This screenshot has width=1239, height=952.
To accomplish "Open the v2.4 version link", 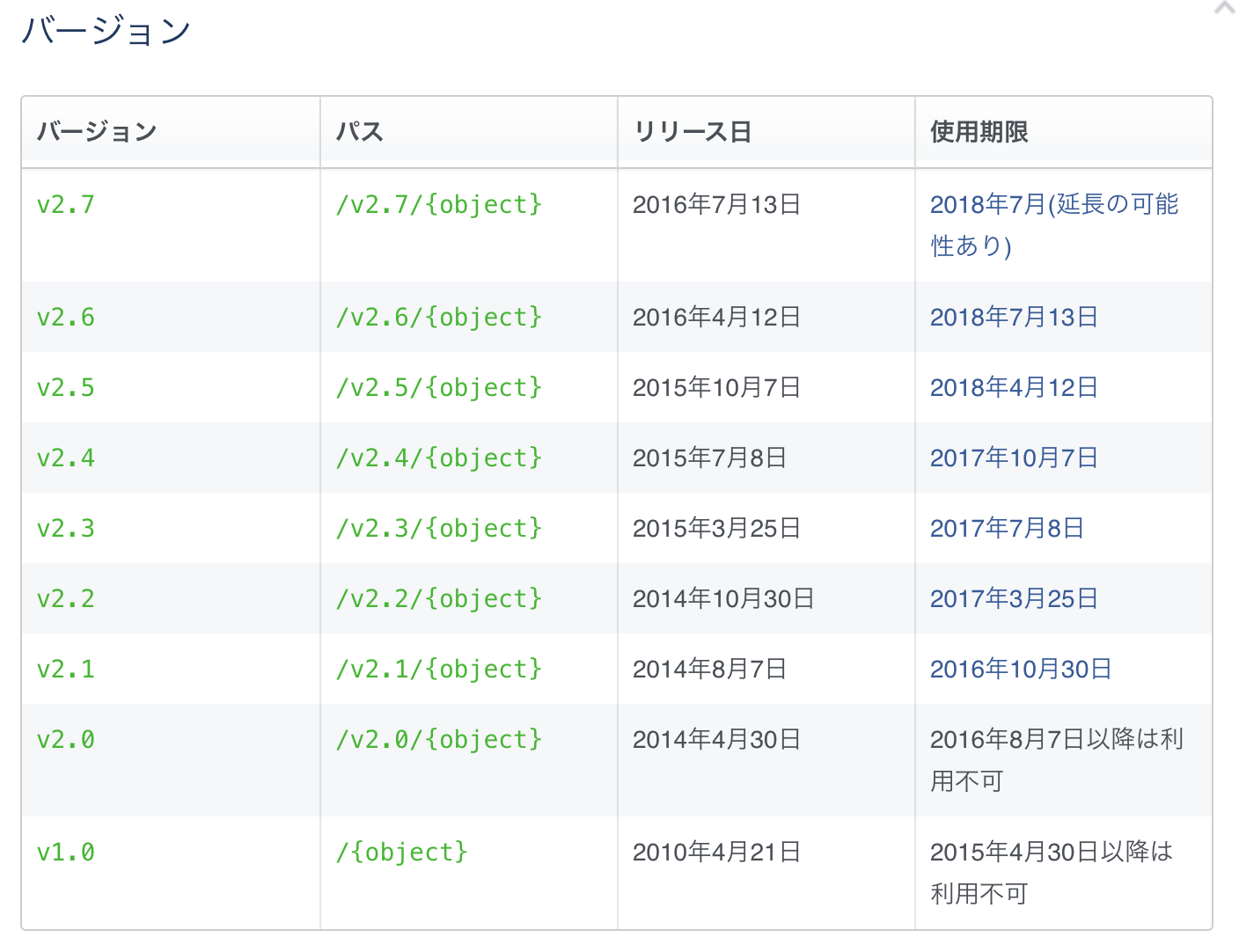I will point(66,458).
